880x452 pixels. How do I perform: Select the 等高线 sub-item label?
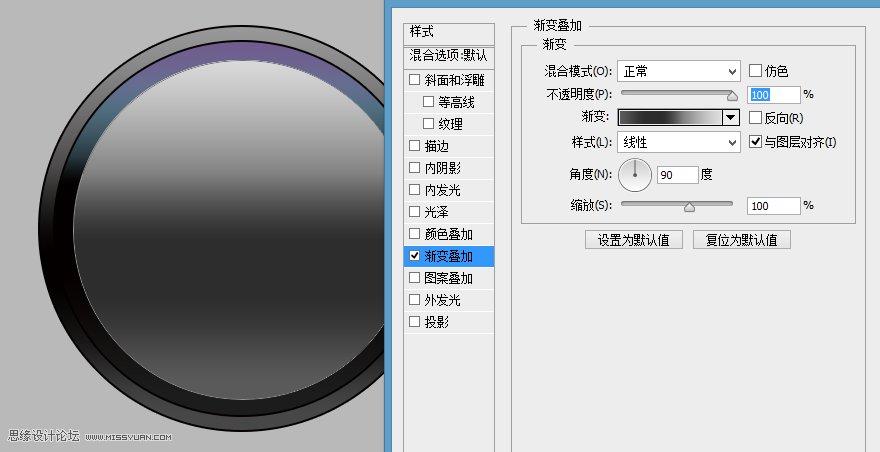pos(456,102)
